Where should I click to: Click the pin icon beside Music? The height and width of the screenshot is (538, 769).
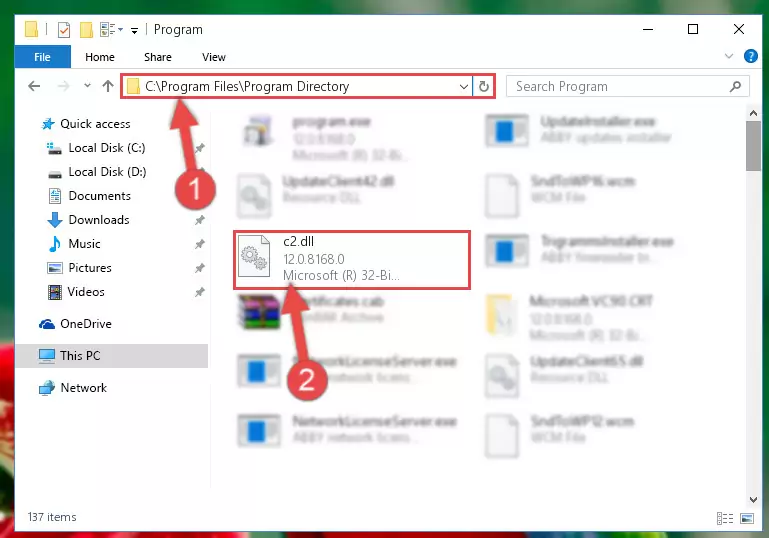pyautogui.click(x=200, y=244)
